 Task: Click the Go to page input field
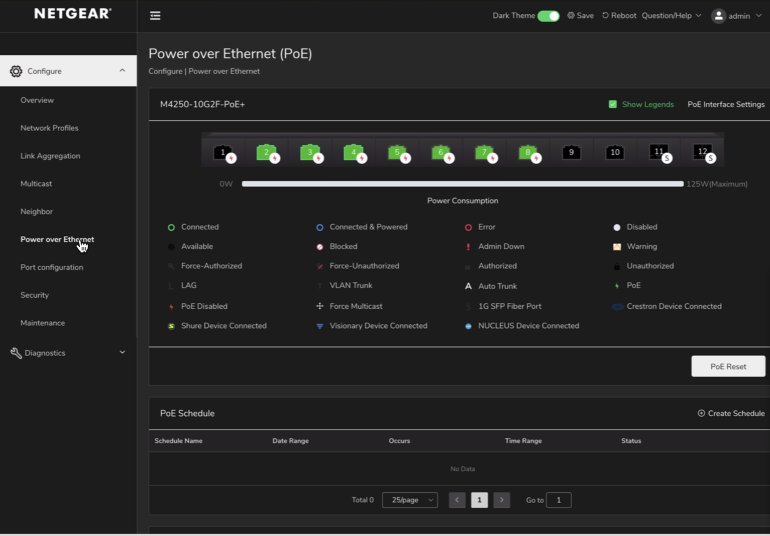558,500
